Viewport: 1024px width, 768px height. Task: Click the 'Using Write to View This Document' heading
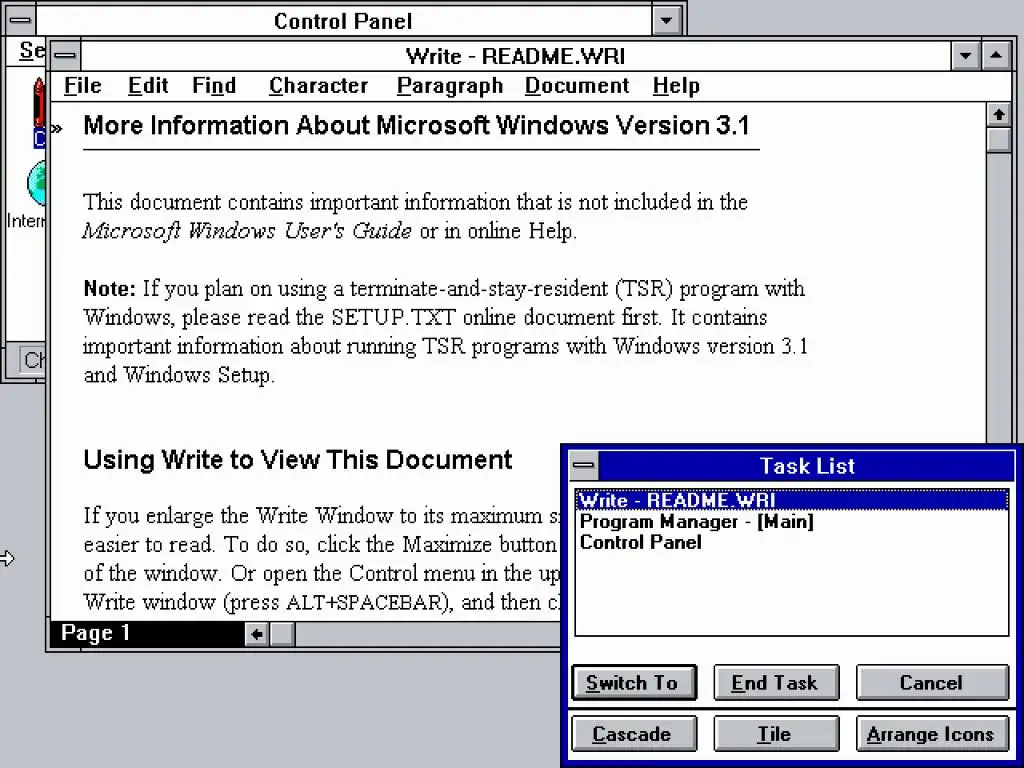coord(298,460)
